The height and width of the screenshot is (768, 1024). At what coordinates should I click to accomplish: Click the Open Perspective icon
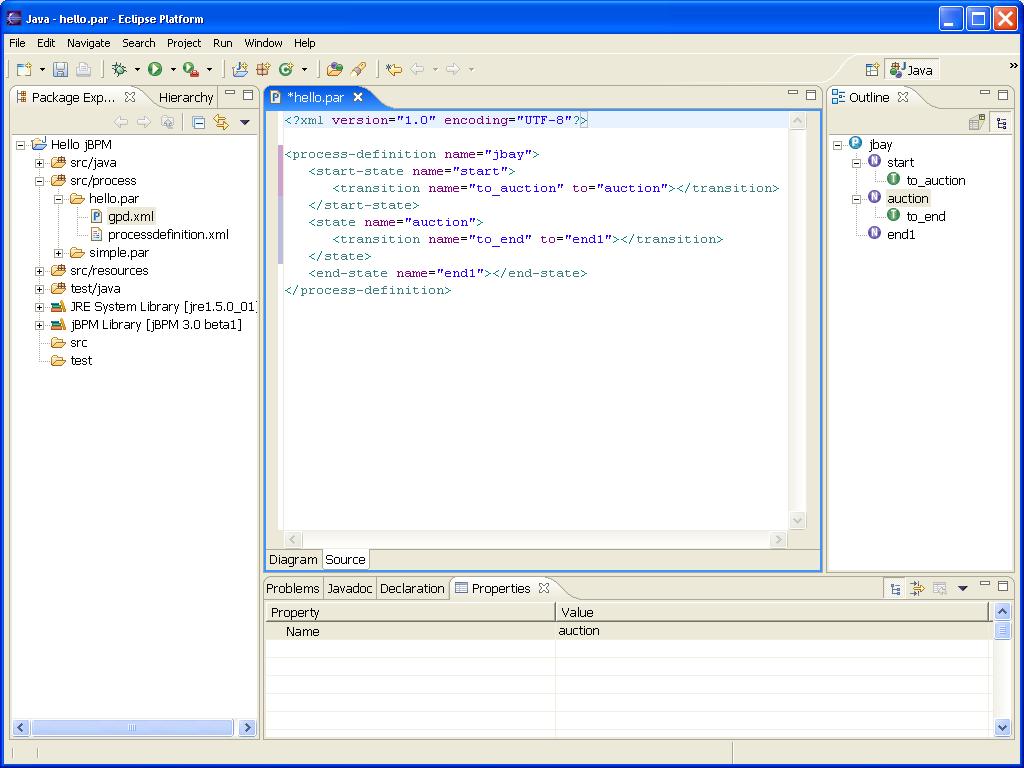(872, 70)
